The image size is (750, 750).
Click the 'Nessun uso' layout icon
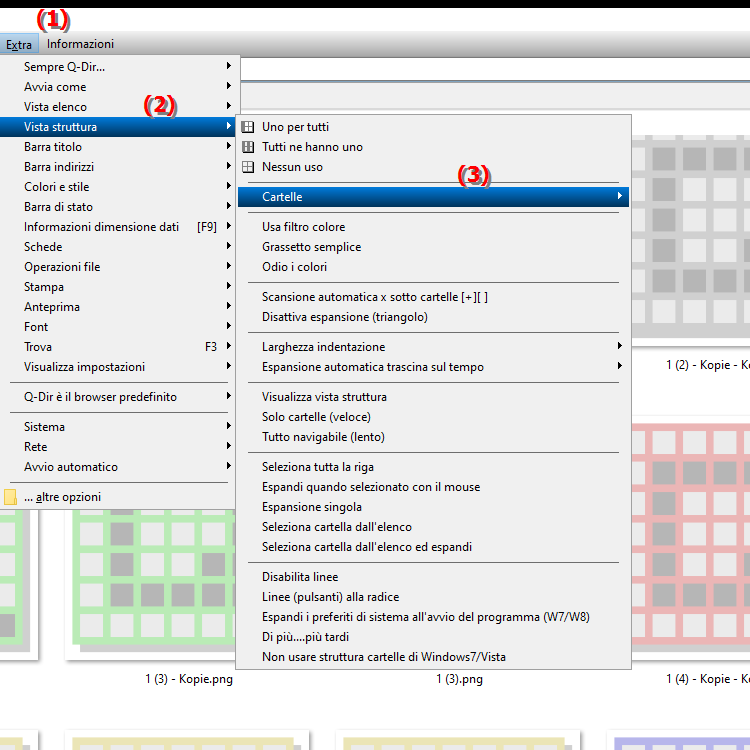[248, 167]
